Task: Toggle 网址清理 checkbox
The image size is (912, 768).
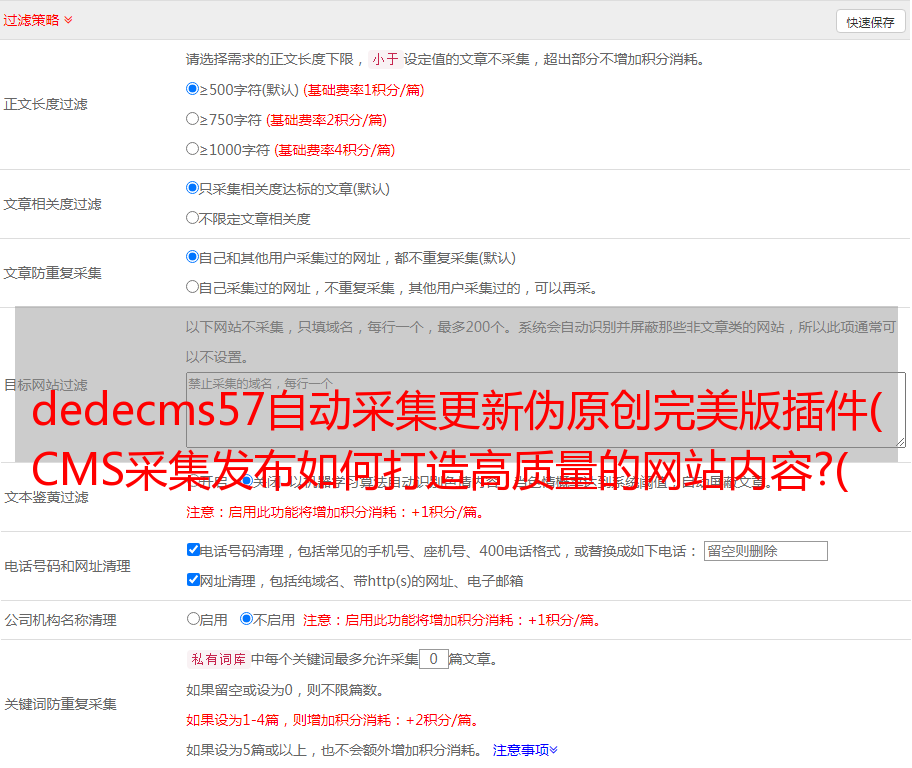Action: (x=193, y=579)
